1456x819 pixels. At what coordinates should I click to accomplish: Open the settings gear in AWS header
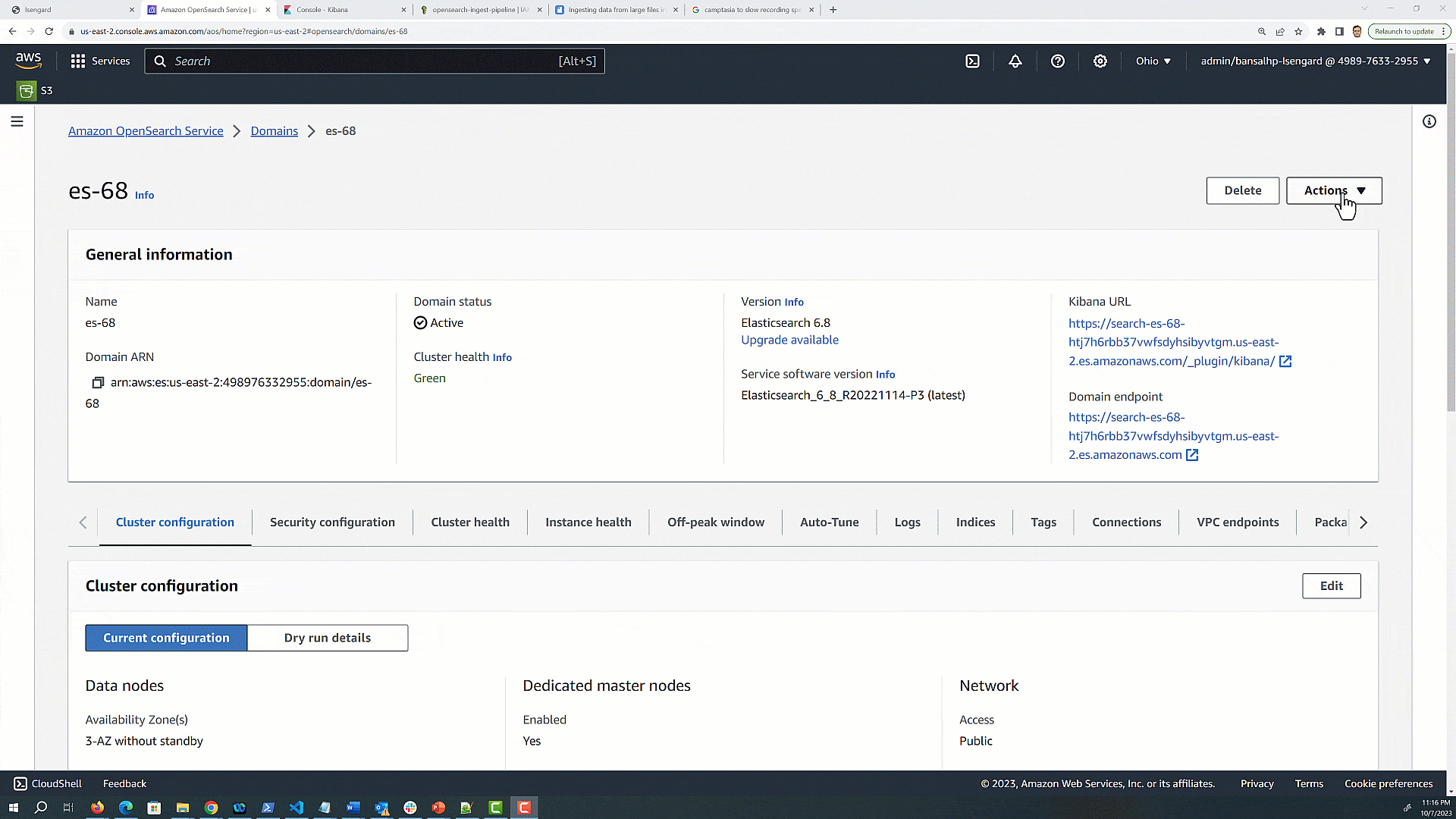click(x=1100, y=61)
